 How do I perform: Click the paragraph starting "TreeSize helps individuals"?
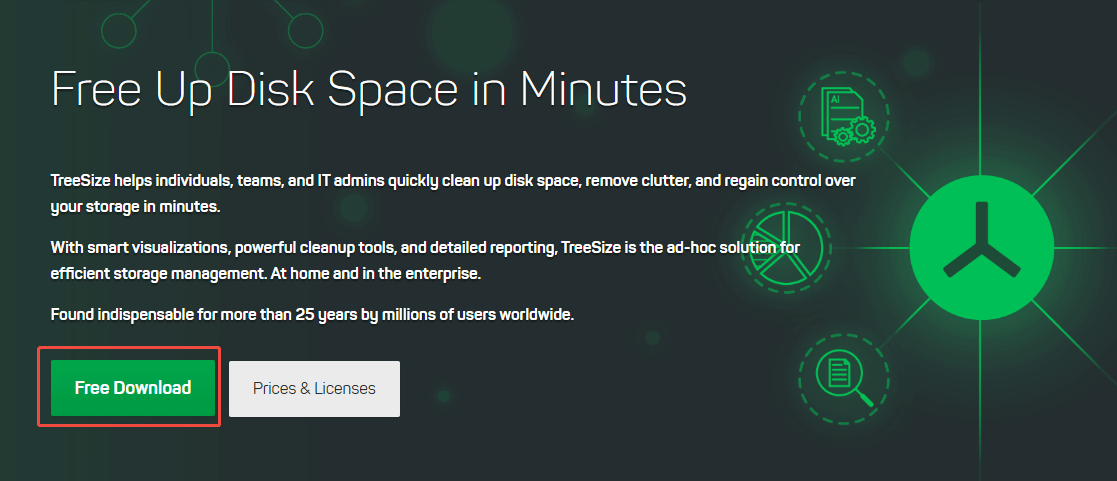point(453,194)
